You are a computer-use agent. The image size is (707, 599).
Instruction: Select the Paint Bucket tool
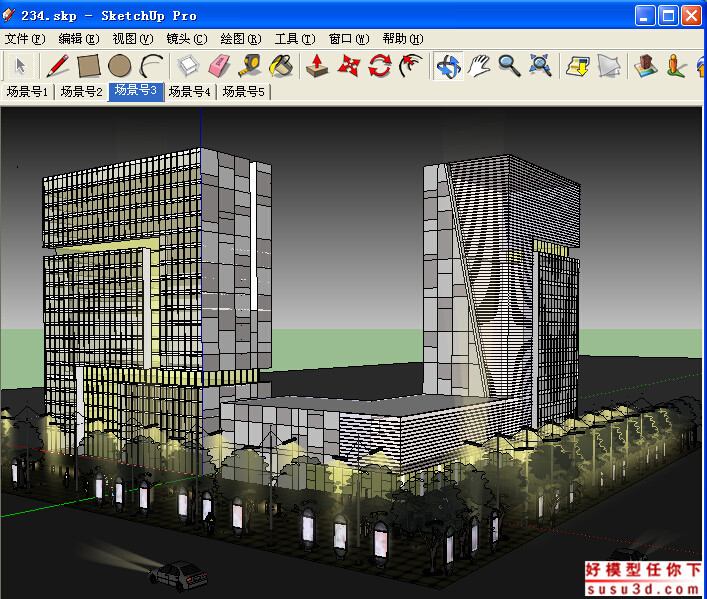pos(281,66)
